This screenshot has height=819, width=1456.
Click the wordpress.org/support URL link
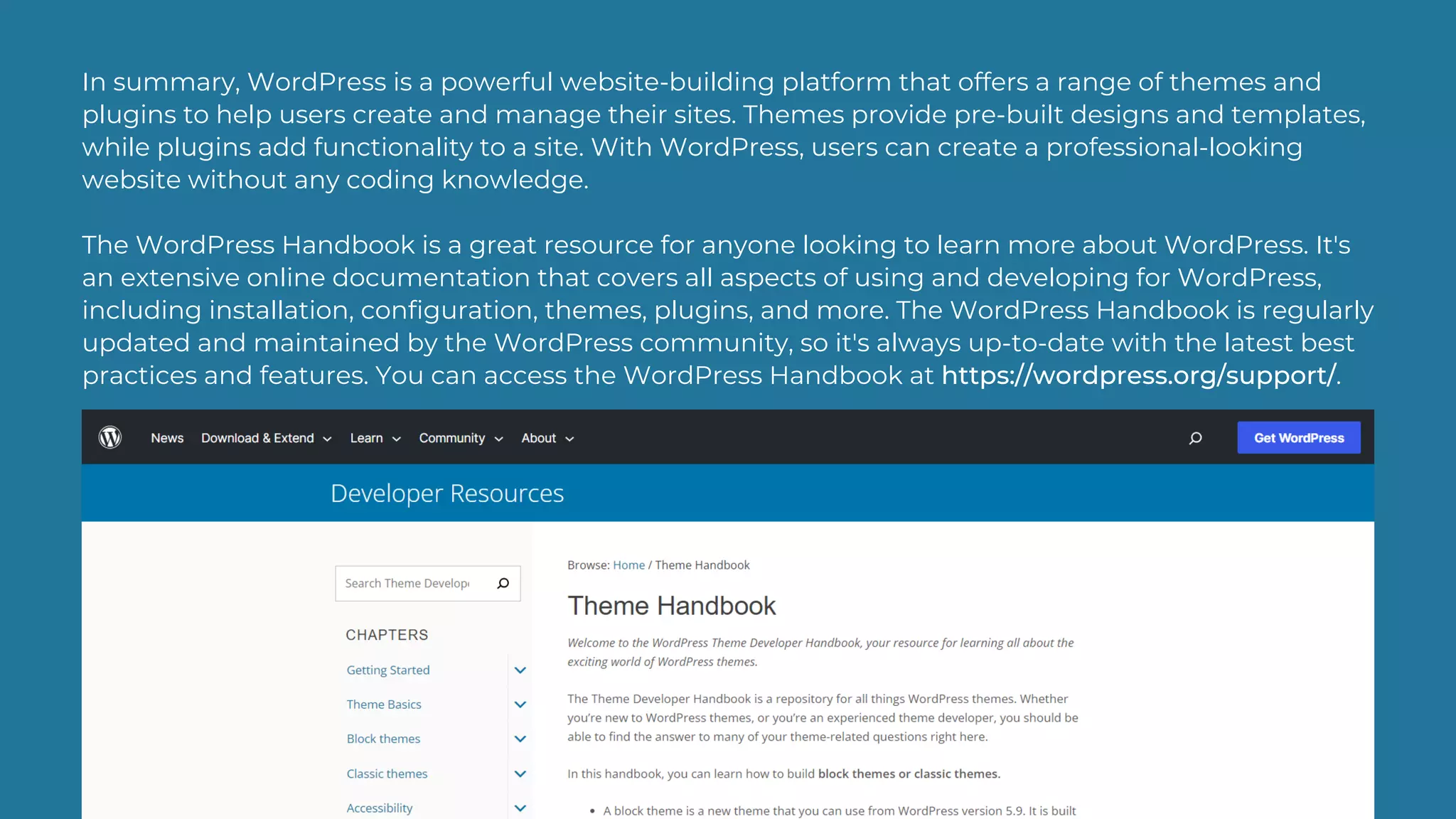click(1139, 375)
